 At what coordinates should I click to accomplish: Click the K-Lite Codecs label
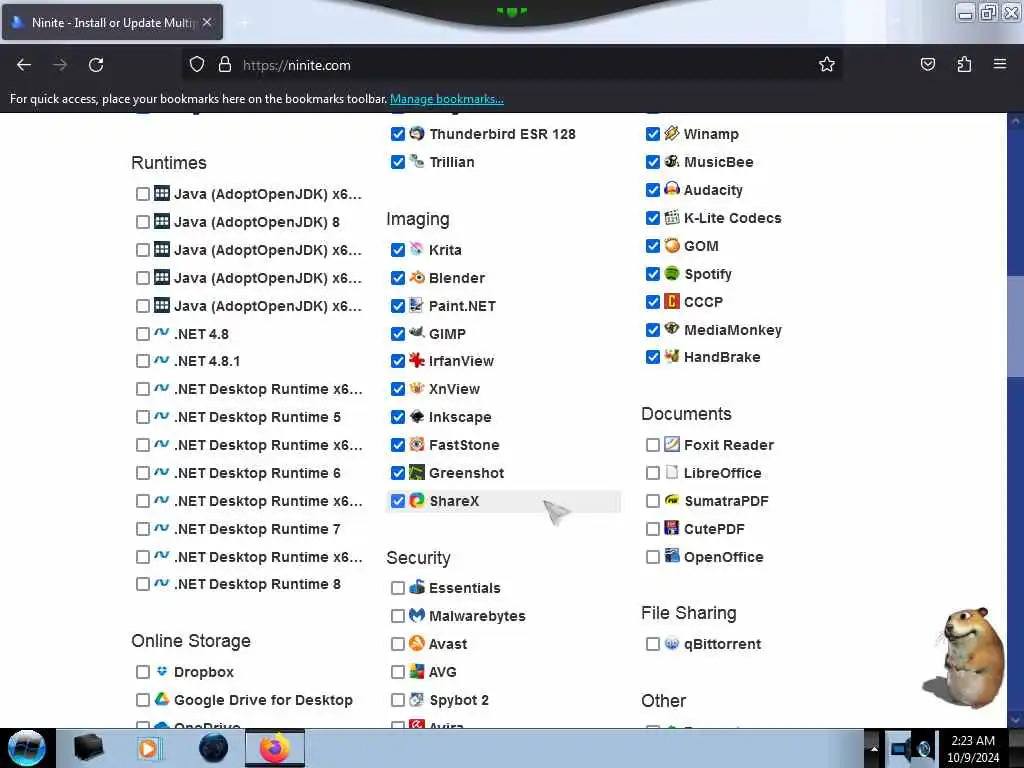click(733, 218)
